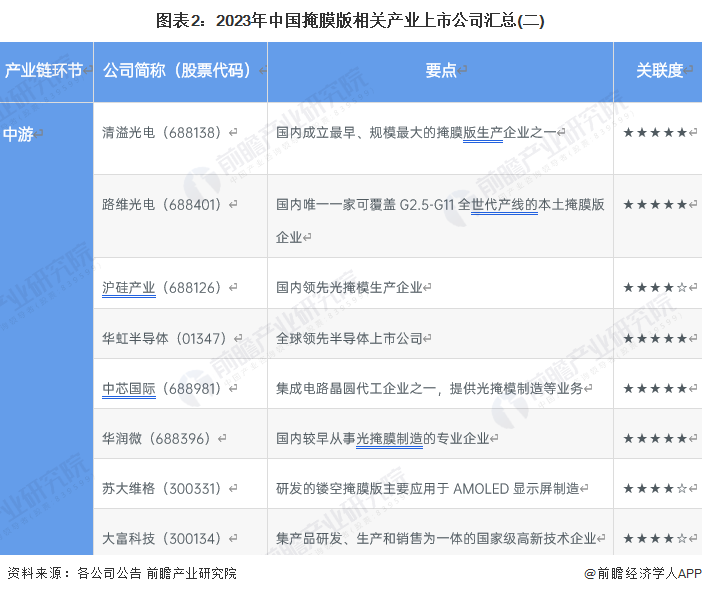Click text 全球领先半导体上市公司
Viewport: 702px width, 594px height.
click(349, 338)
